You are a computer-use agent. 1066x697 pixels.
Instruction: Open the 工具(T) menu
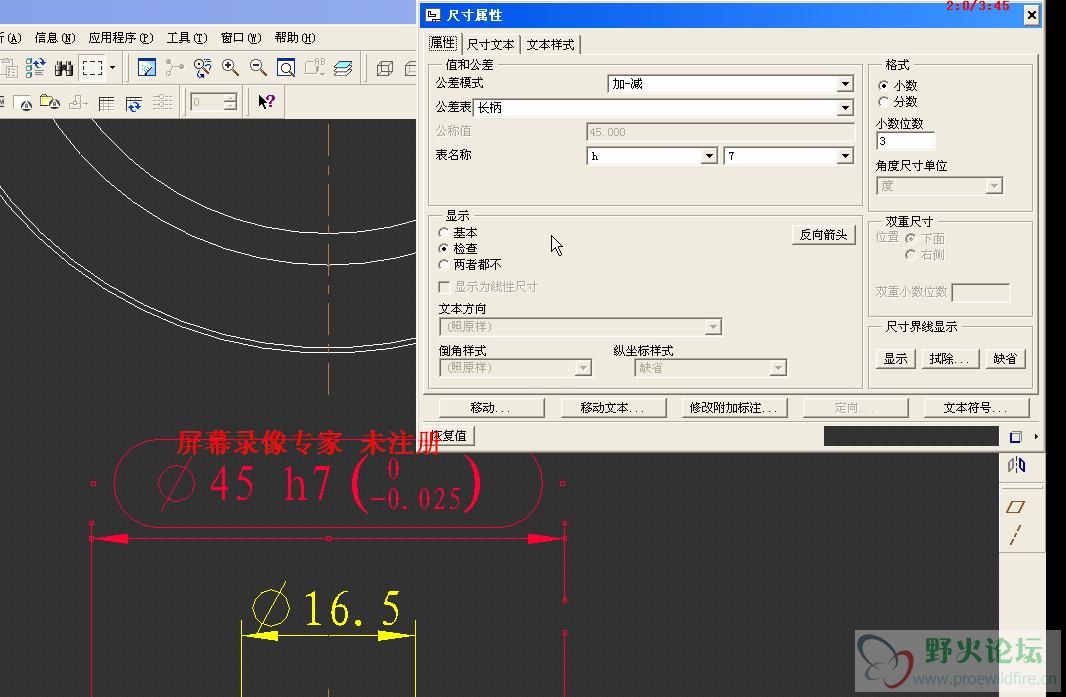coord(187,38)
